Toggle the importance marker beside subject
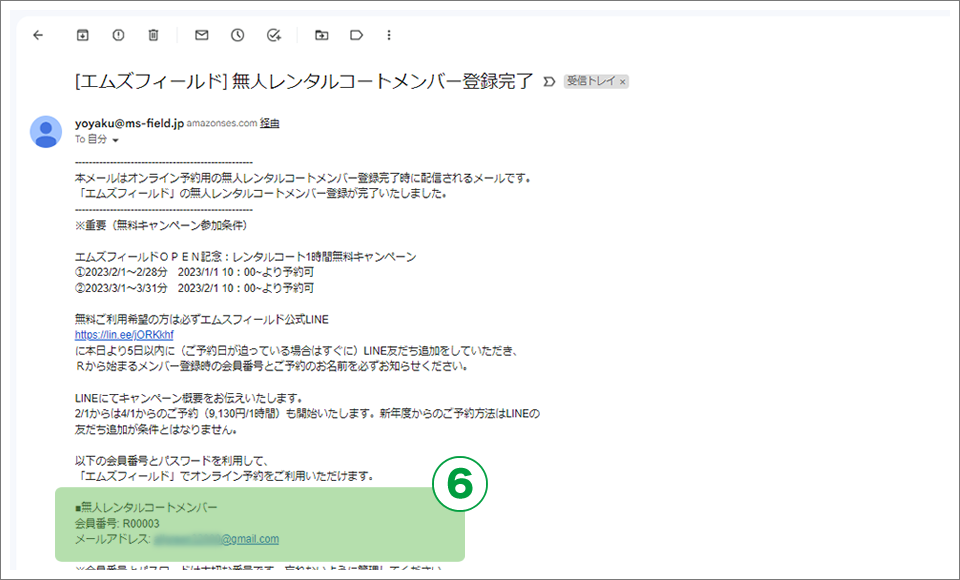 tap(549, 82)
